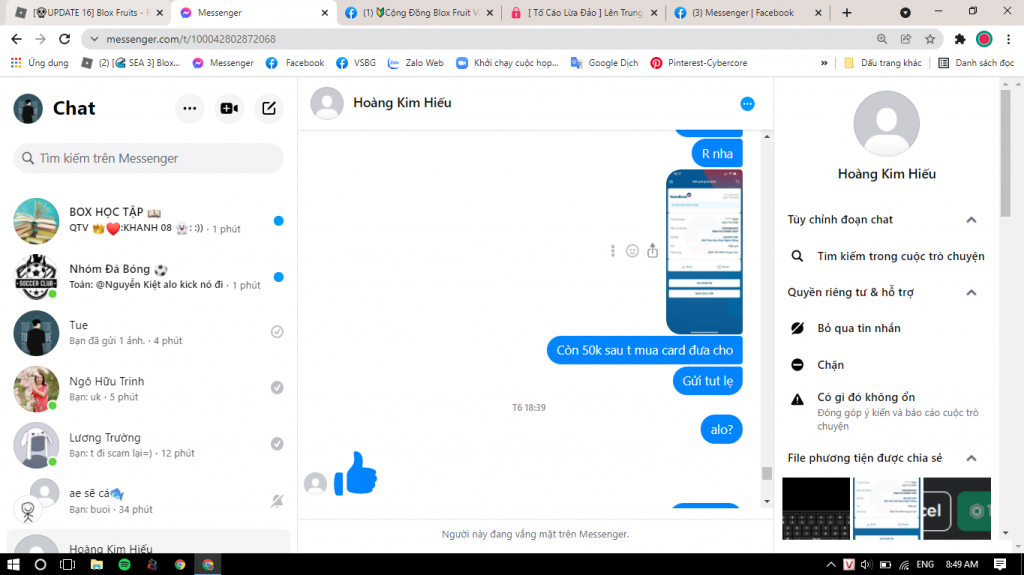1024x575 pixels.
Task: Open Chat options three-dot menu
Action: (189, 108)
